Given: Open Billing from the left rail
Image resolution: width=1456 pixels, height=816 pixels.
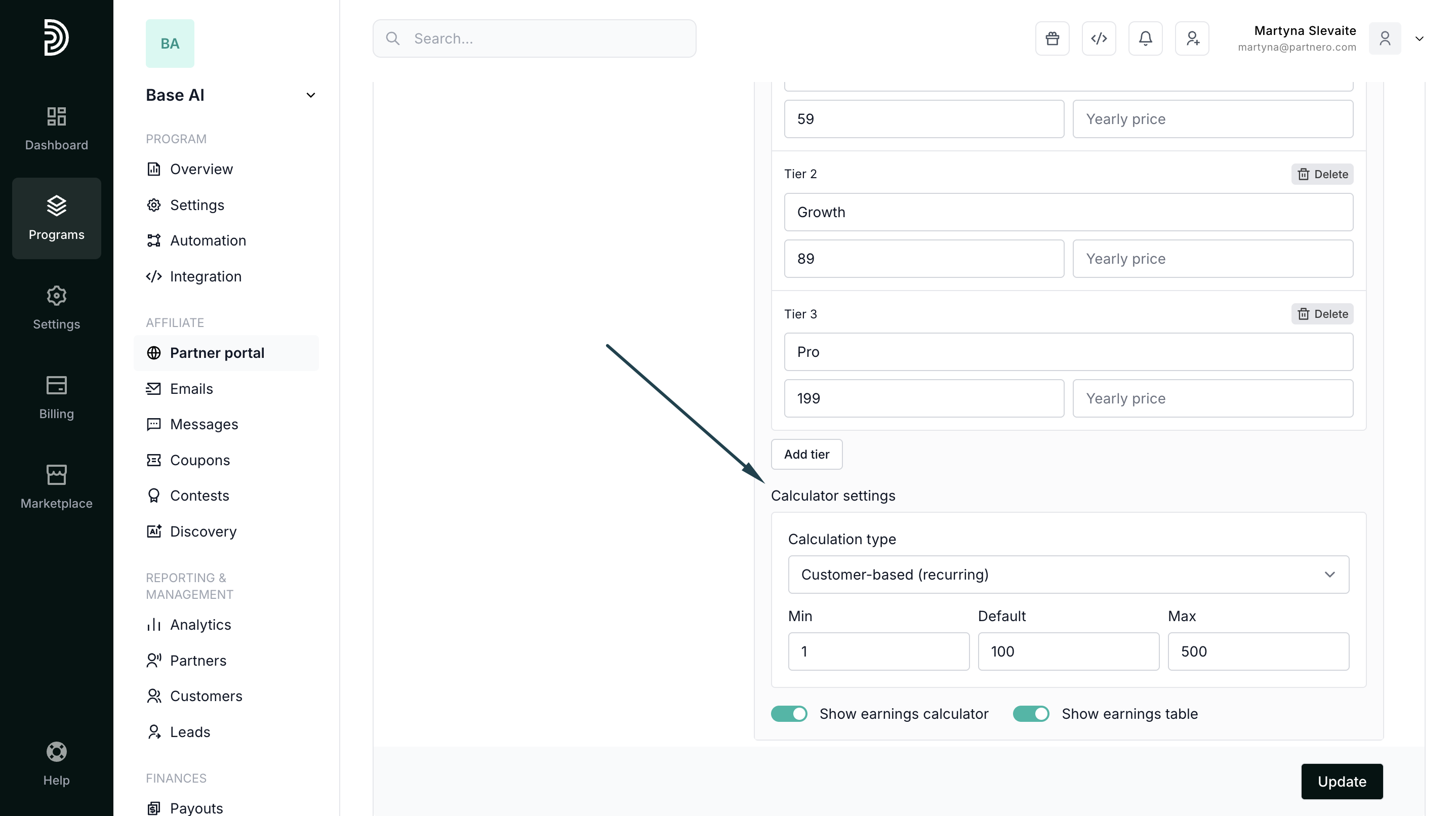Looking at the screenshot, I should pyautogui.click(x=56, y=397).
